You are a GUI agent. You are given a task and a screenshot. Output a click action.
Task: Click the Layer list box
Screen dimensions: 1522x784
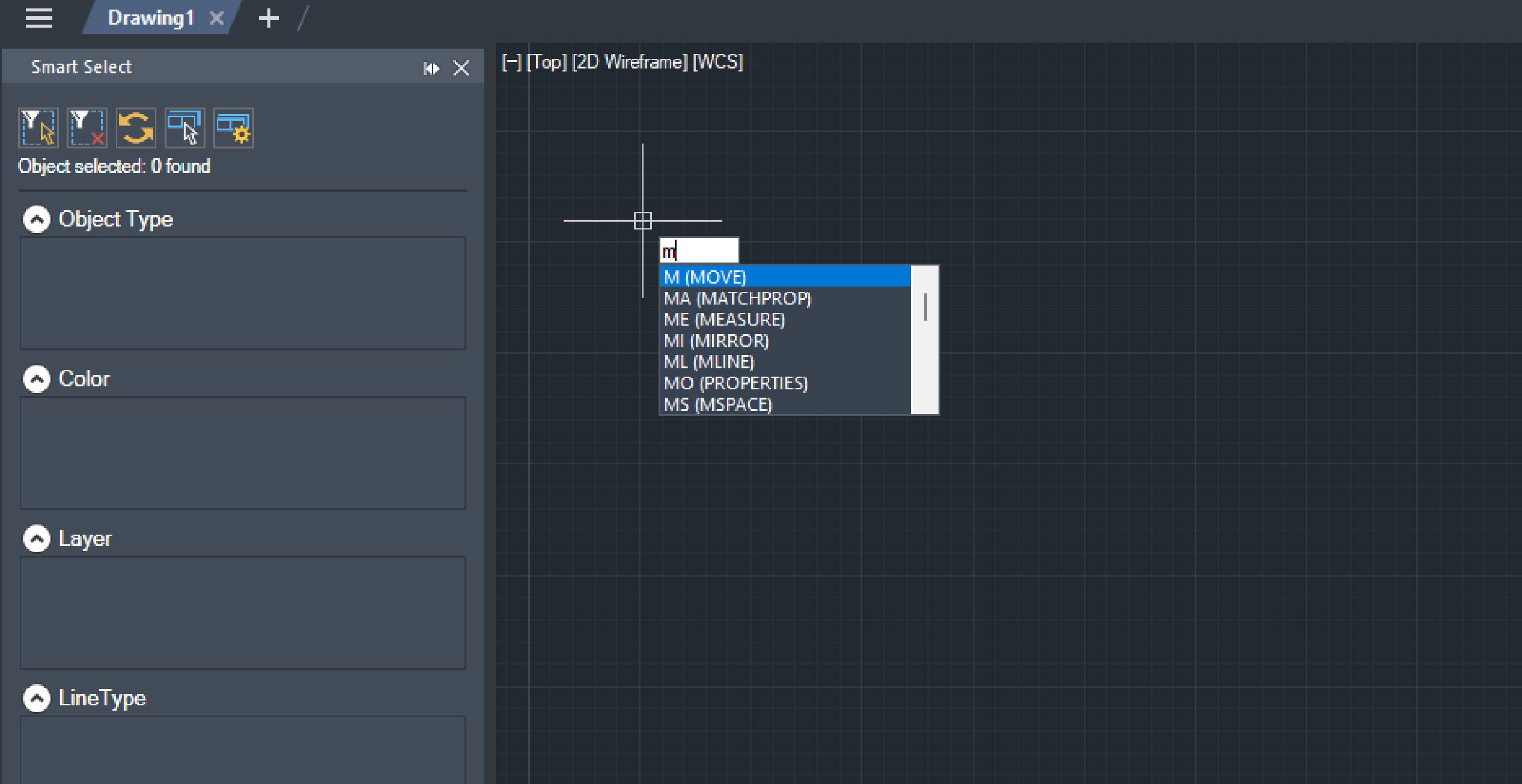point(243,613)
